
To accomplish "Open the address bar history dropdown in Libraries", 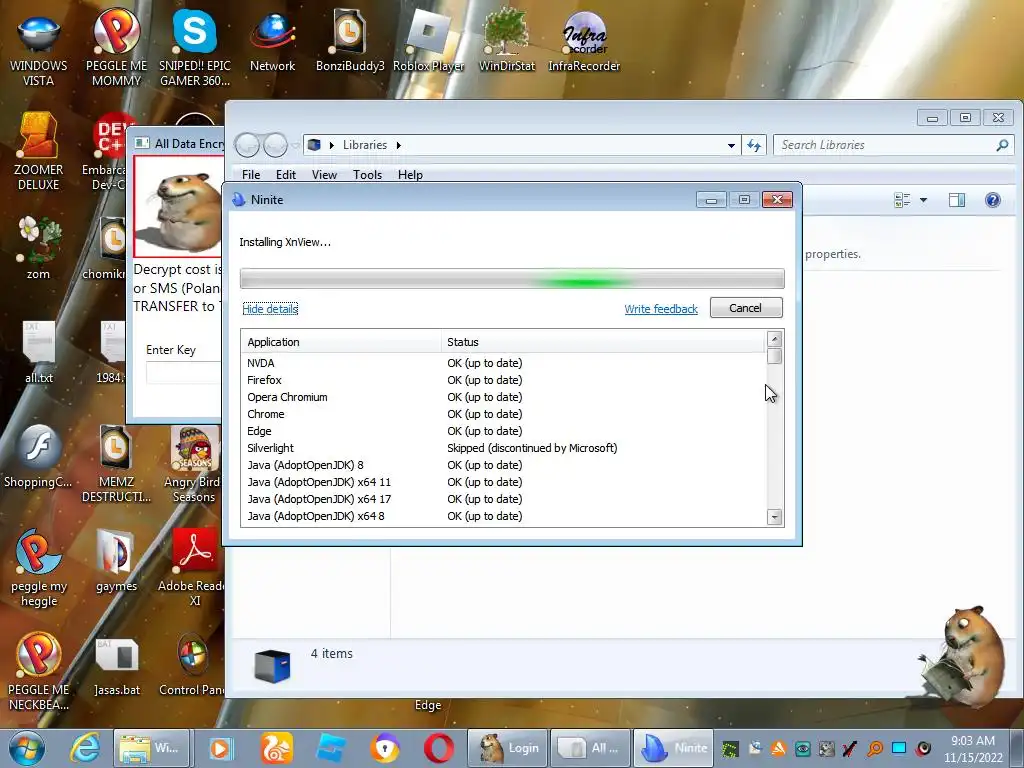I will [731, 145].
